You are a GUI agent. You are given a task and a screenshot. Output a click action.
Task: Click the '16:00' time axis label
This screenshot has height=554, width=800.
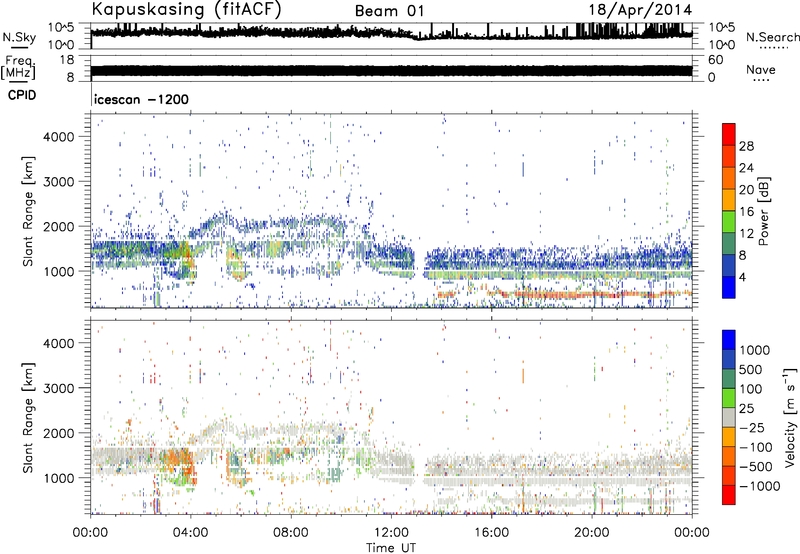491,533
